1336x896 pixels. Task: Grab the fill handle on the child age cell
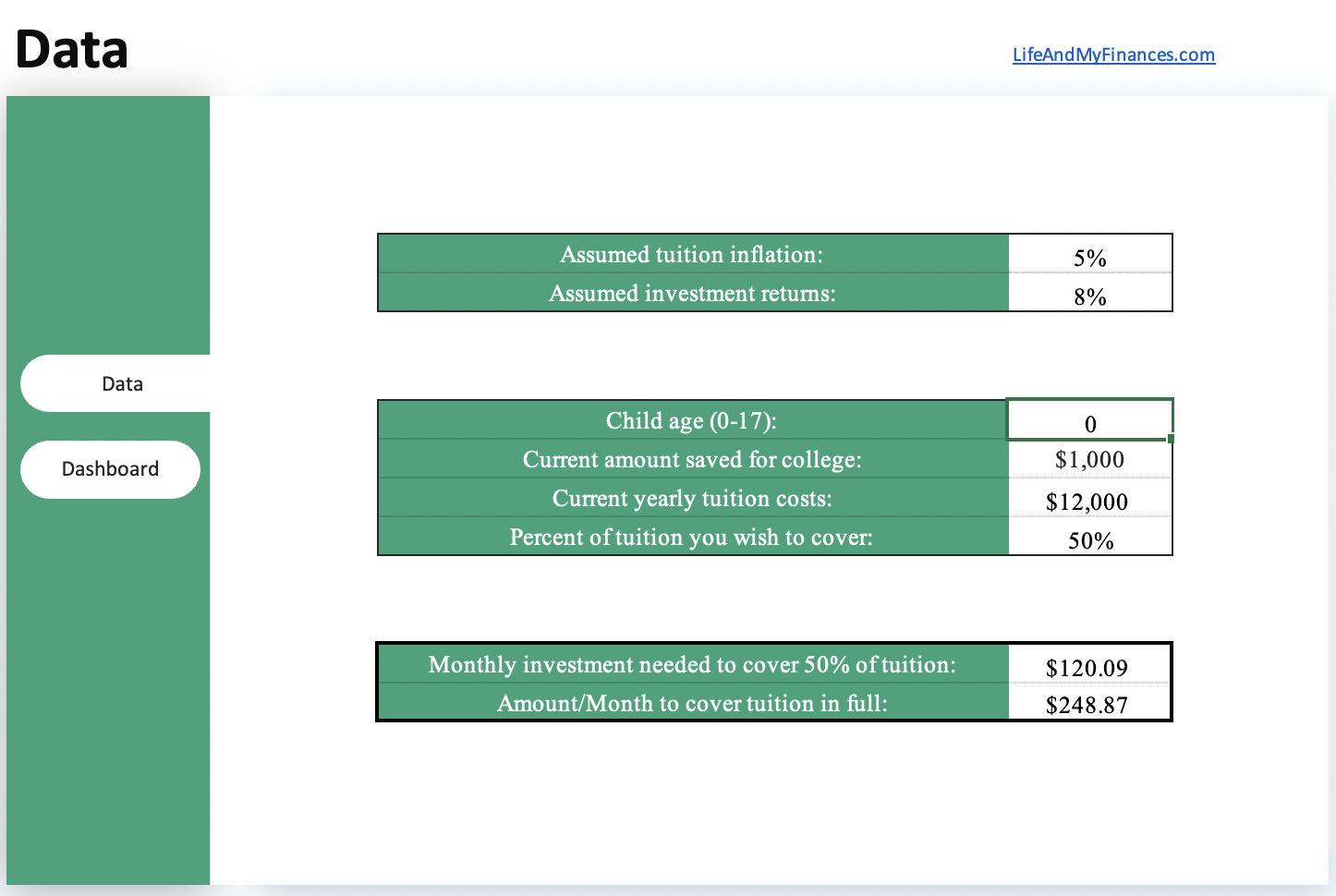click(1172, 439)
